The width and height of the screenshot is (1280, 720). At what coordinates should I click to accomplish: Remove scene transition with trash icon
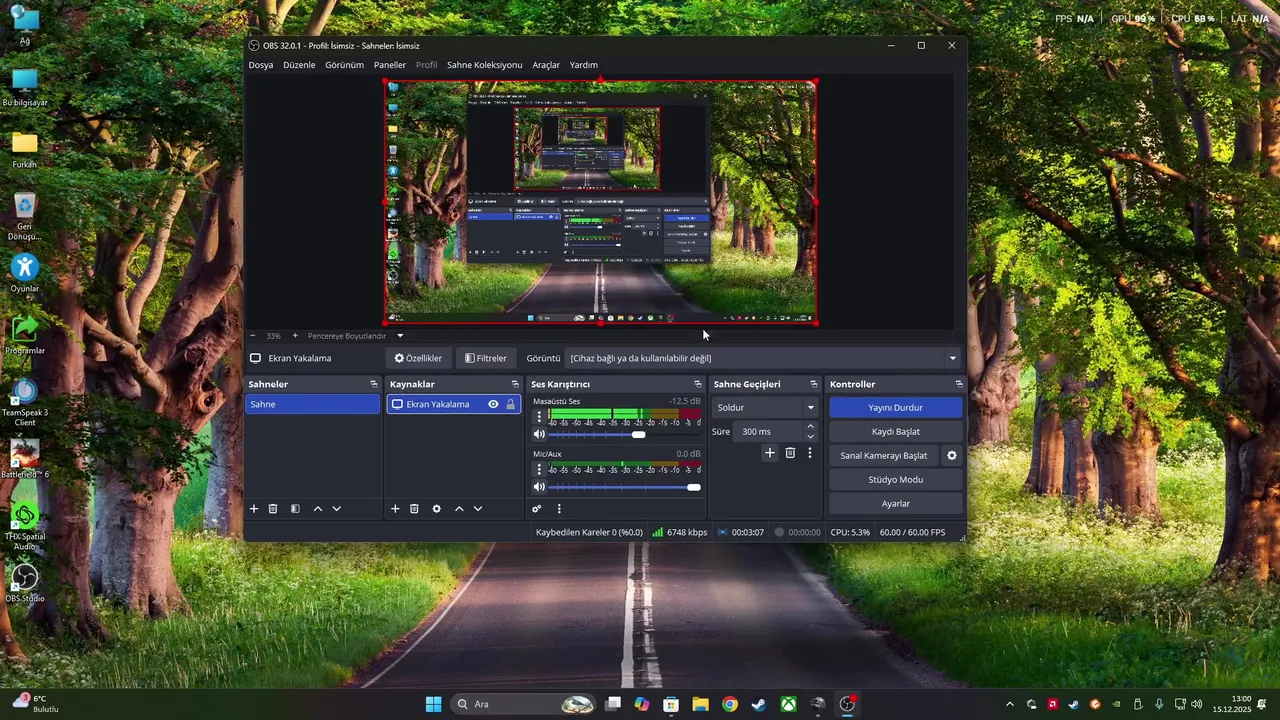click(790, 453)
